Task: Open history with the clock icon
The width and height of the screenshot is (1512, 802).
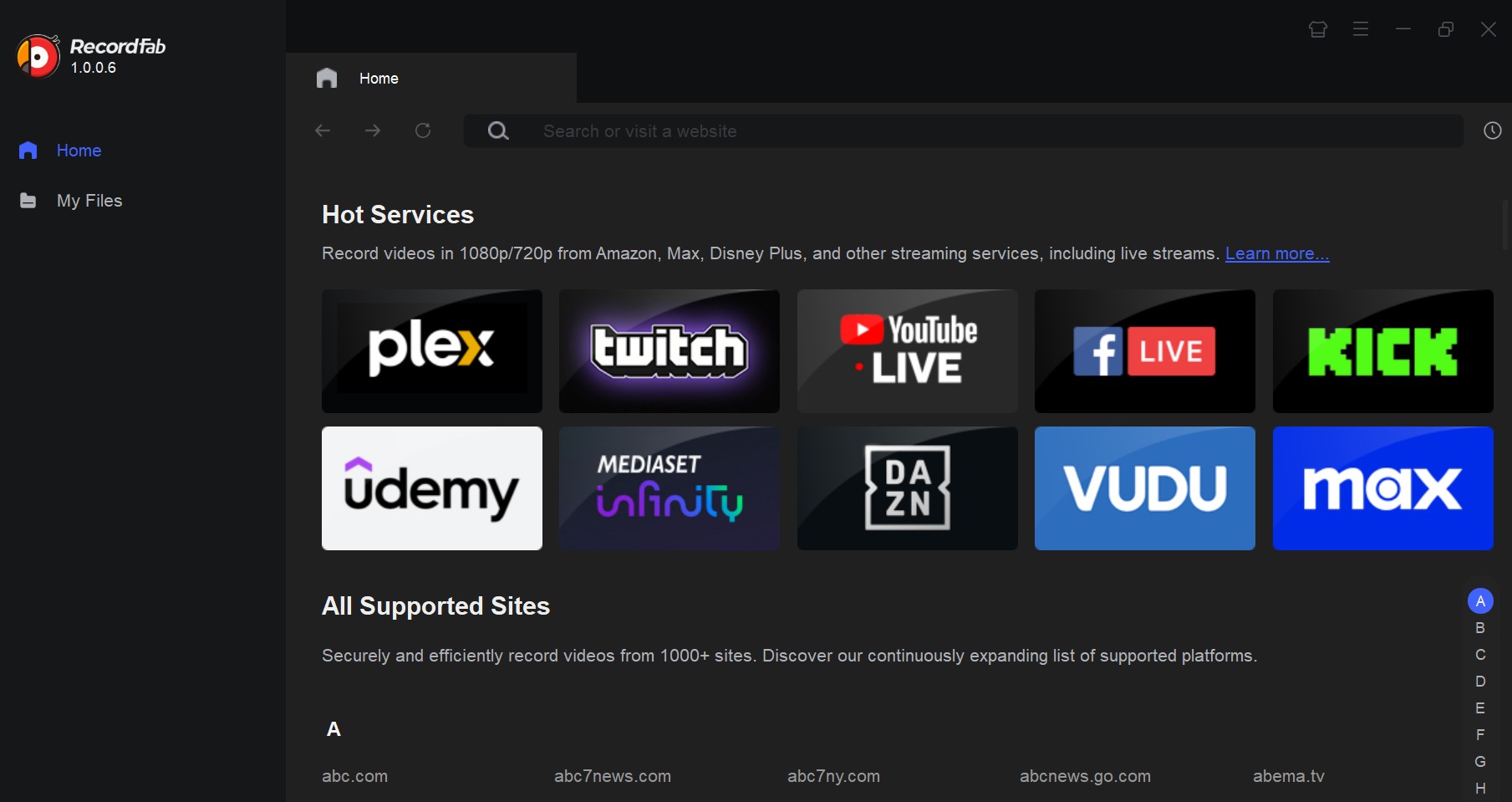Action: click(1493, 130)
